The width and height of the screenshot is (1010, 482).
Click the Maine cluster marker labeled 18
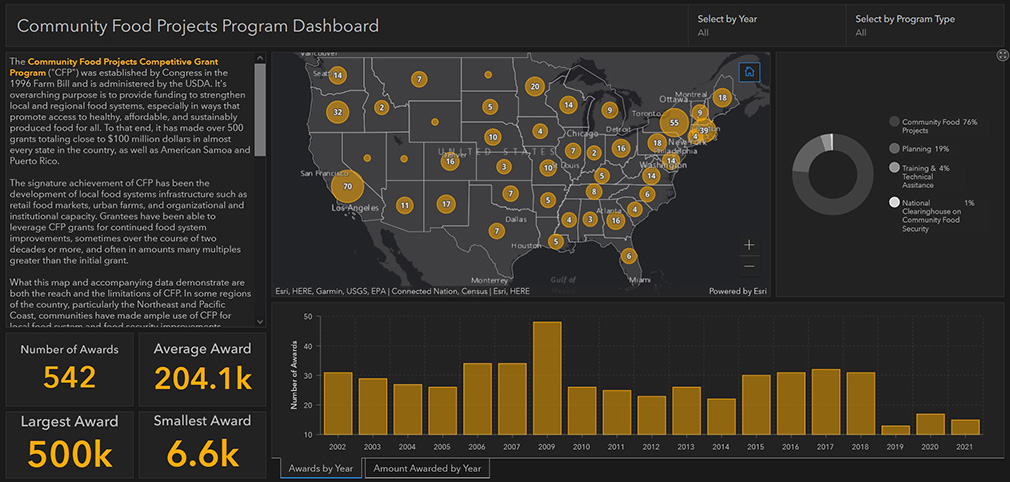pyautogui.click(x=723, y=98)
